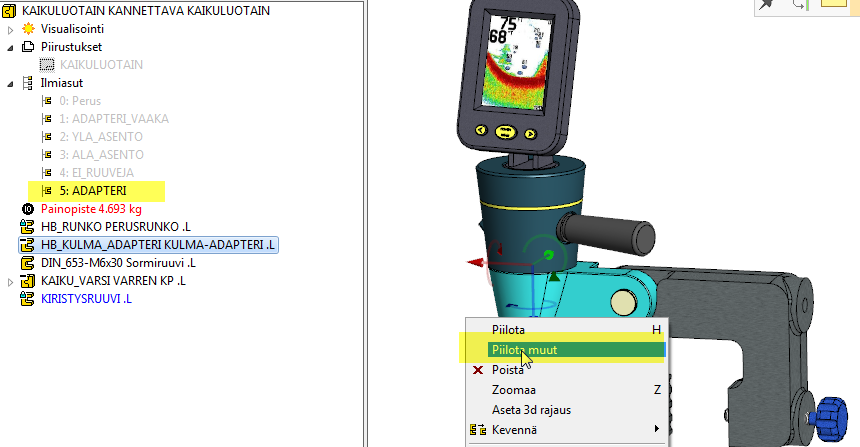The height and width of the screenshot is (447, 860).
Task: Select the DIN_653-M6x30 Sormiruuvi .L row
Action: [x=118, y=263]
